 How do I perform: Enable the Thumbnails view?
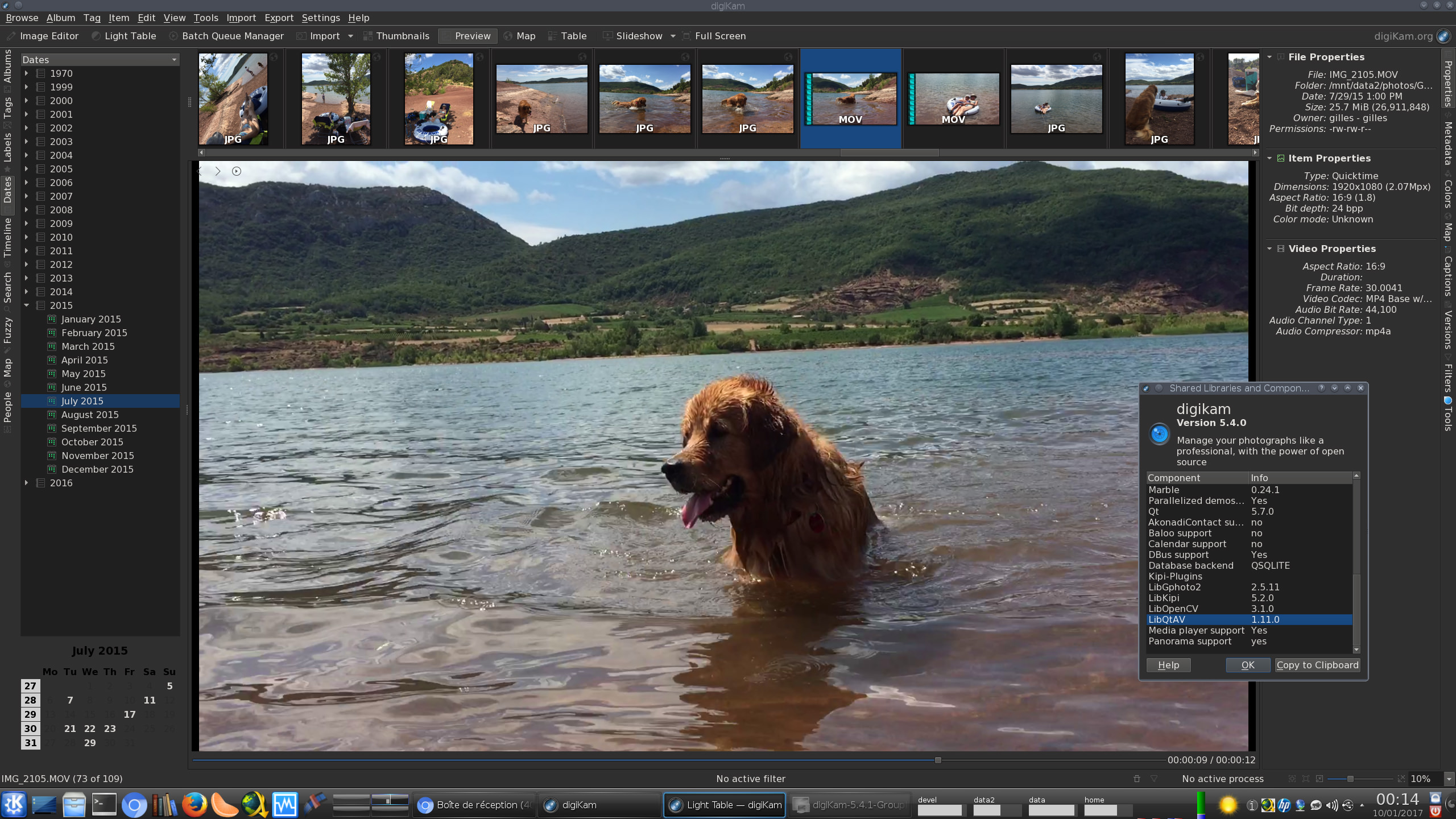(402, 36)
